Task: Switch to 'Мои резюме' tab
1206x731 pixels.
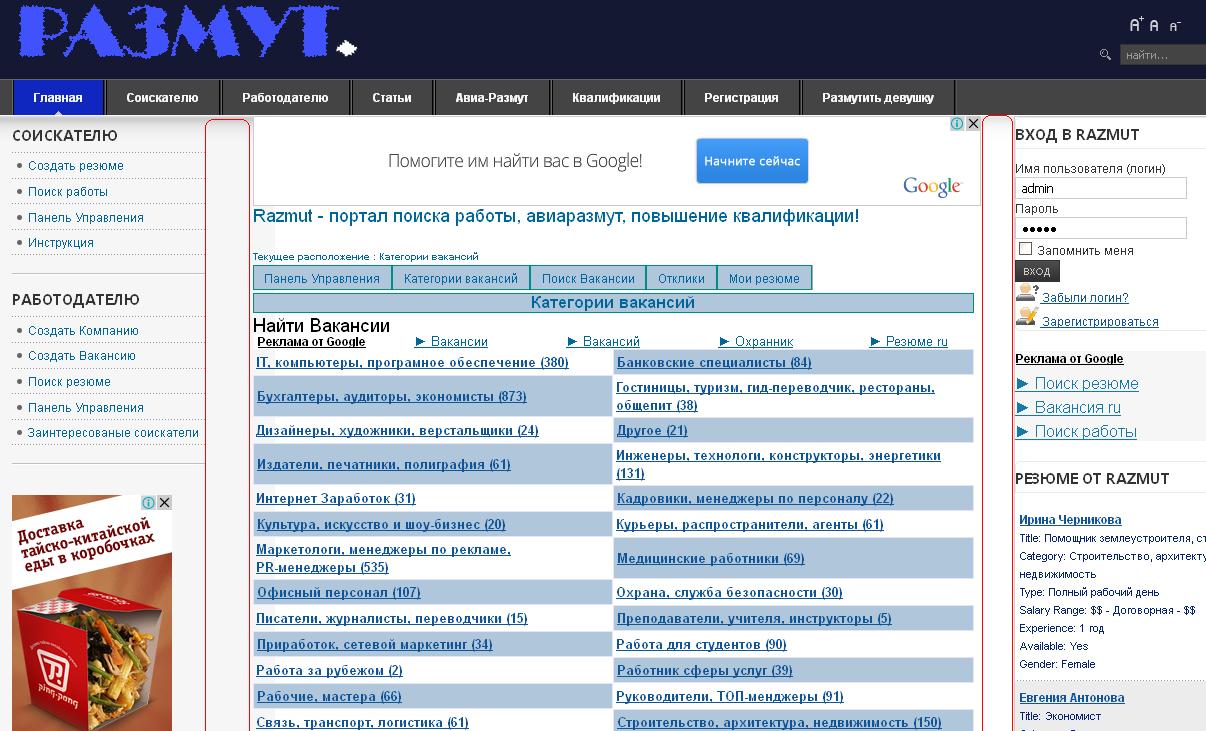Action: tap(764, 278)
